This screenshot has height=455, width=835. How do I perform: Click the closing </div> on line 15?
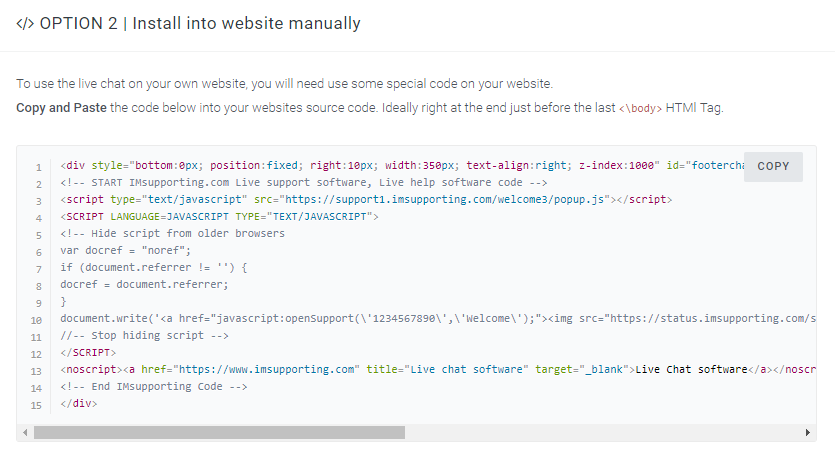click(79, 403)
